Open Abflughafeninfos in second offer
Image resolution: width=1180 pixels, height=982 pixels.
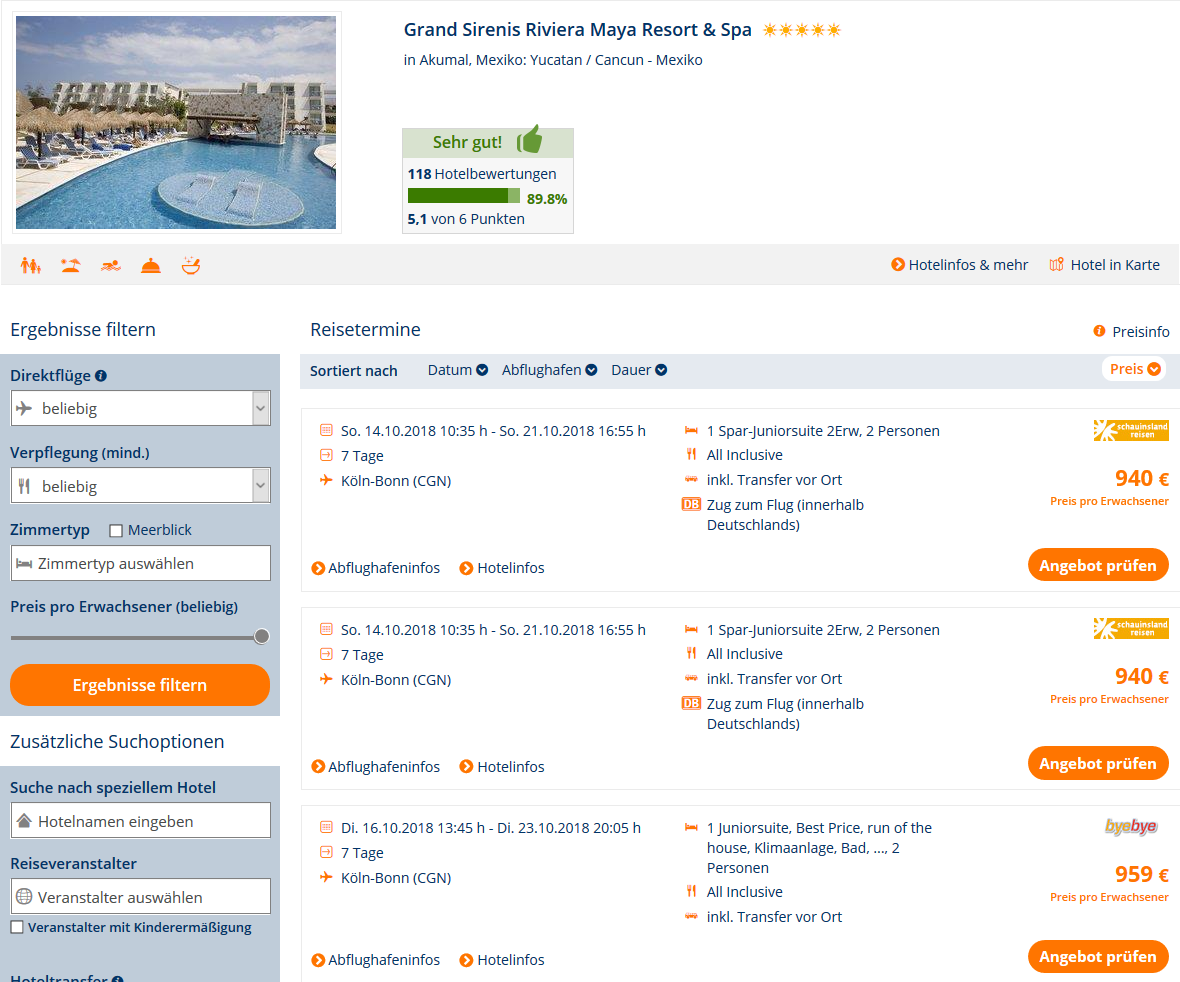376,767
